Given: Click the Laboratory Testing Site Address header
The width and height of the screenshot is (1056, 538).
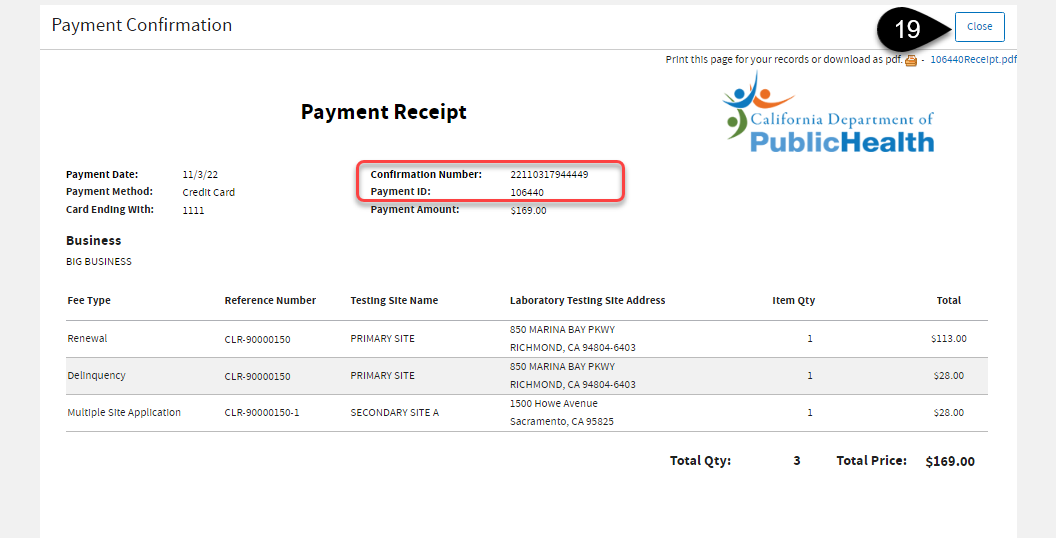Looking at the screenshot, I should coord(587,300).
